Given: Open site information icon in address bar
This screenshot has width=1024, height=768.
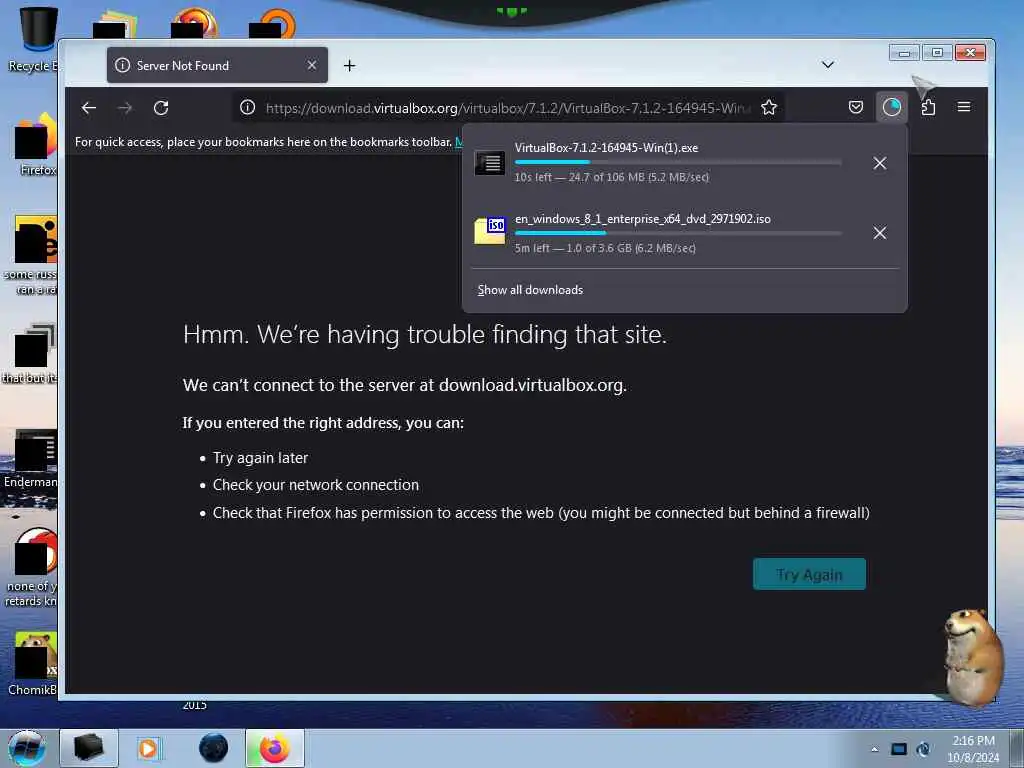Looking at the screenshot, I should tap(248, 107).
